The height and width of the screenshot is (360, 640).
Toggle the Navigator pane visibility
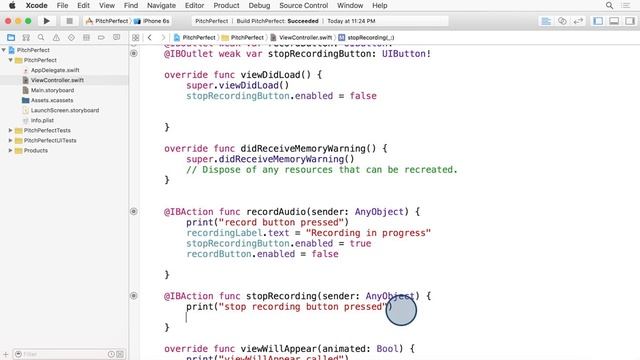(598, 21)
